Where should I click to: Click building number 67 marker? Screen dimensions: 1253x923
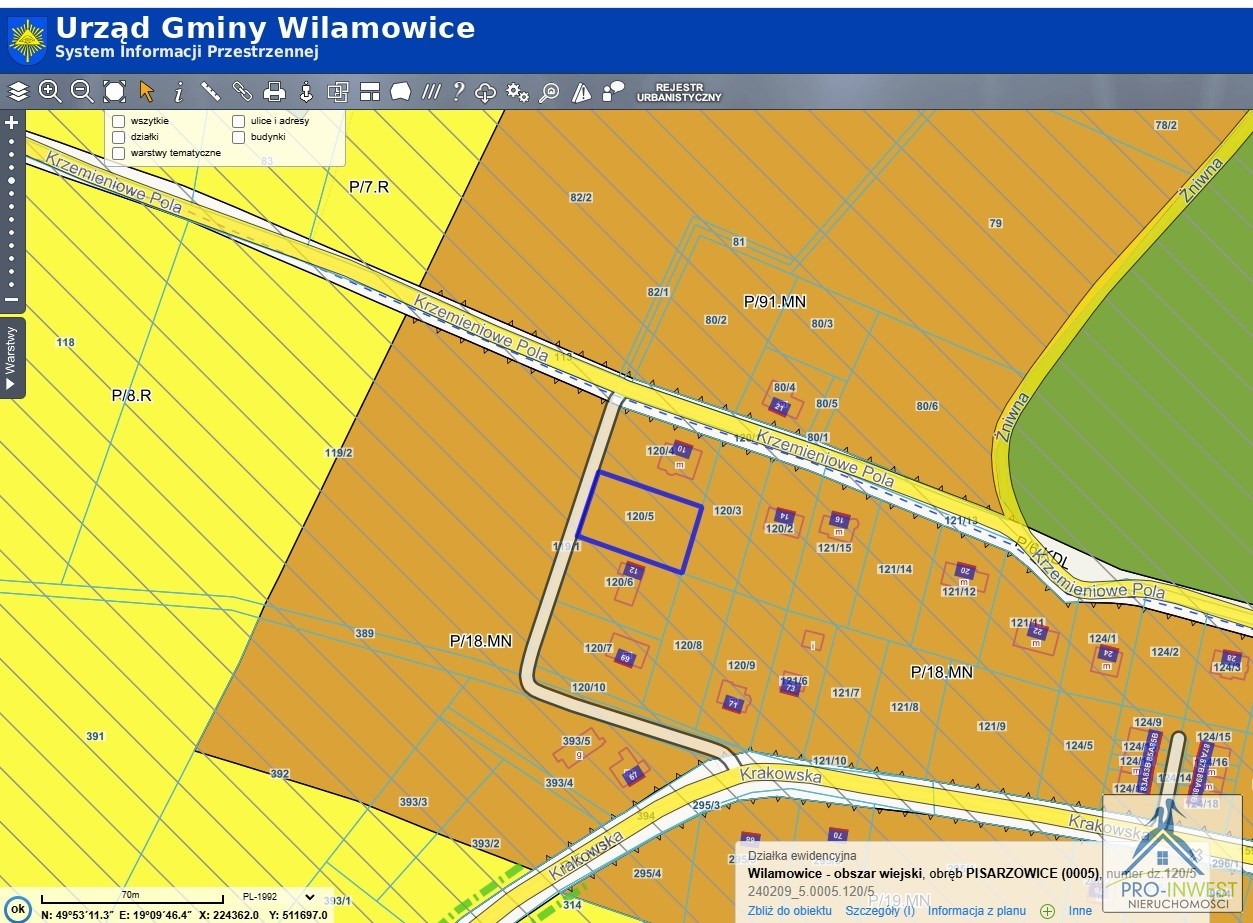(632, 776)
